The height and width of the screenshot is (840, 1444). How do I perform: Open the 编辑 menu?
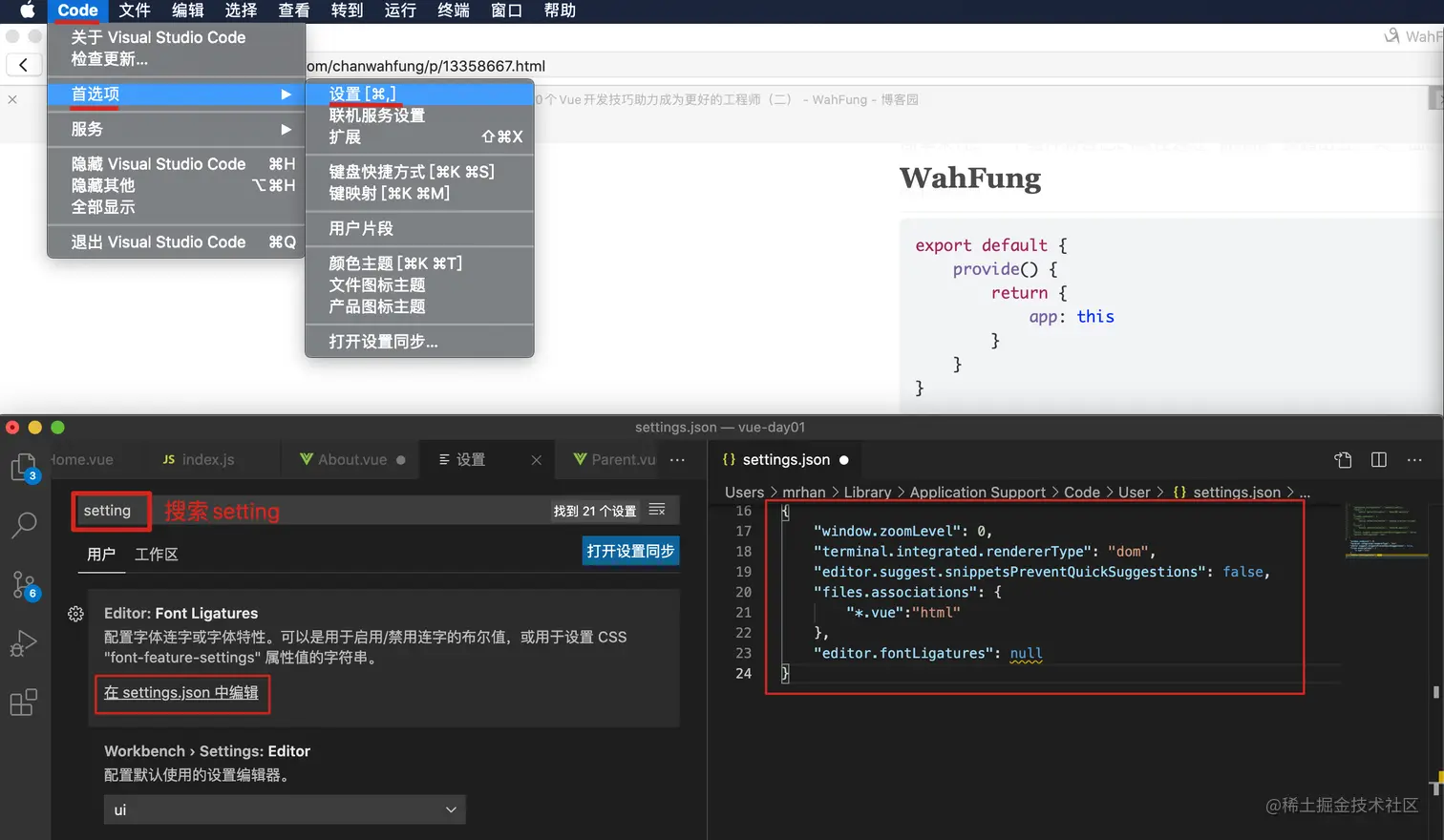pyautogui.click(x=188, y=10)
